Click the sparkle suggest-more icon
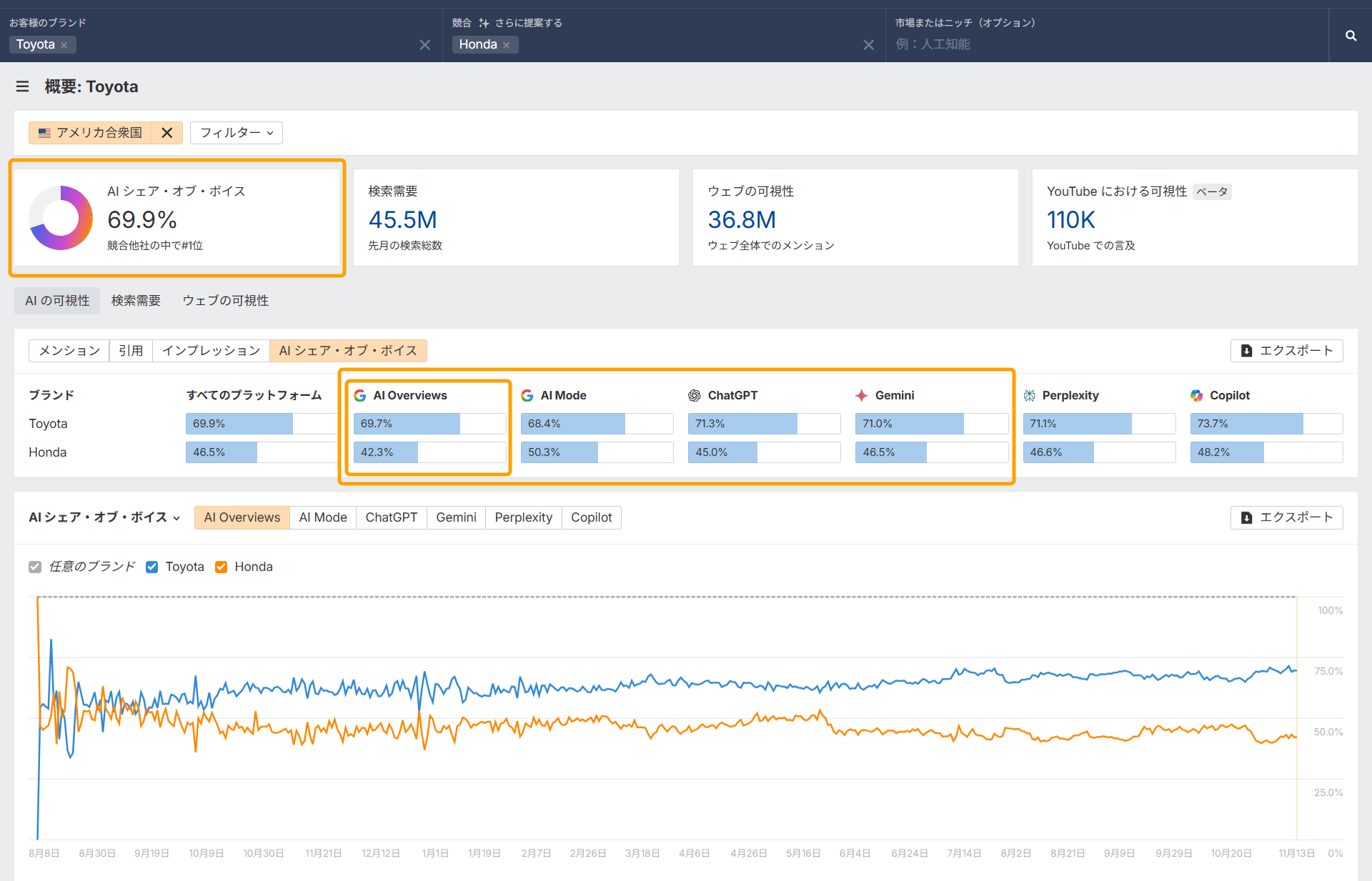 (x=484, y=23)
